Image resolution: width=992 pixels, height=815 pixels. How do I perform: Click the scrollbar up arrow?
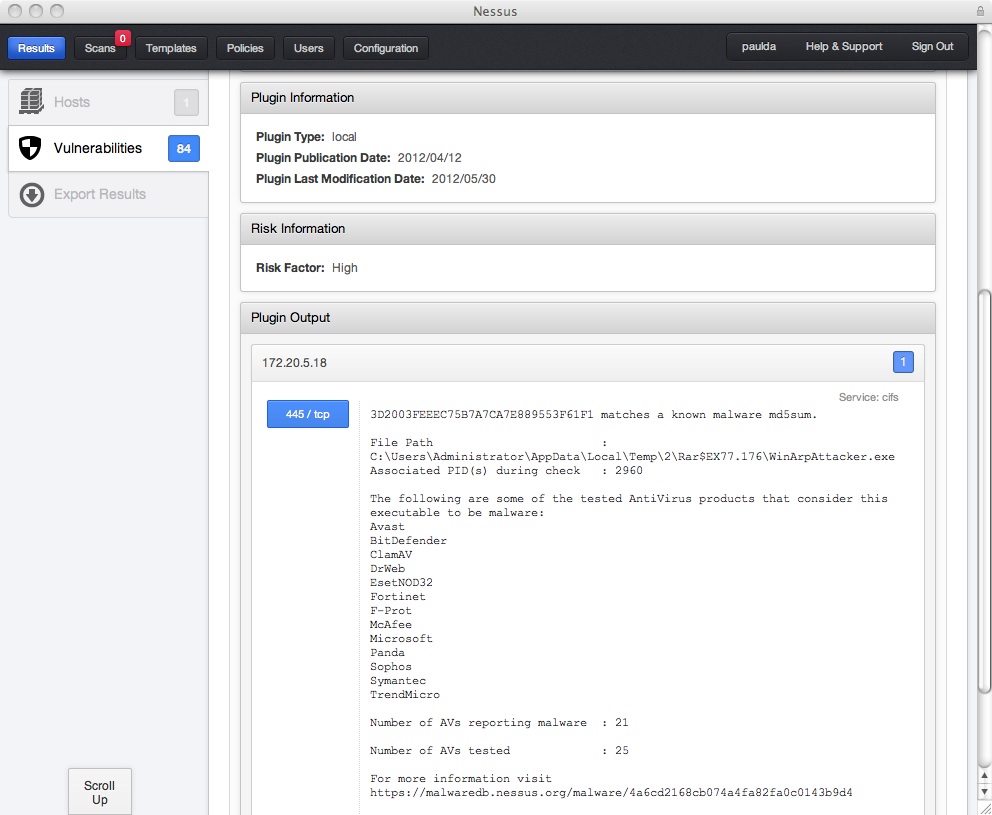(x=985, y=776)
